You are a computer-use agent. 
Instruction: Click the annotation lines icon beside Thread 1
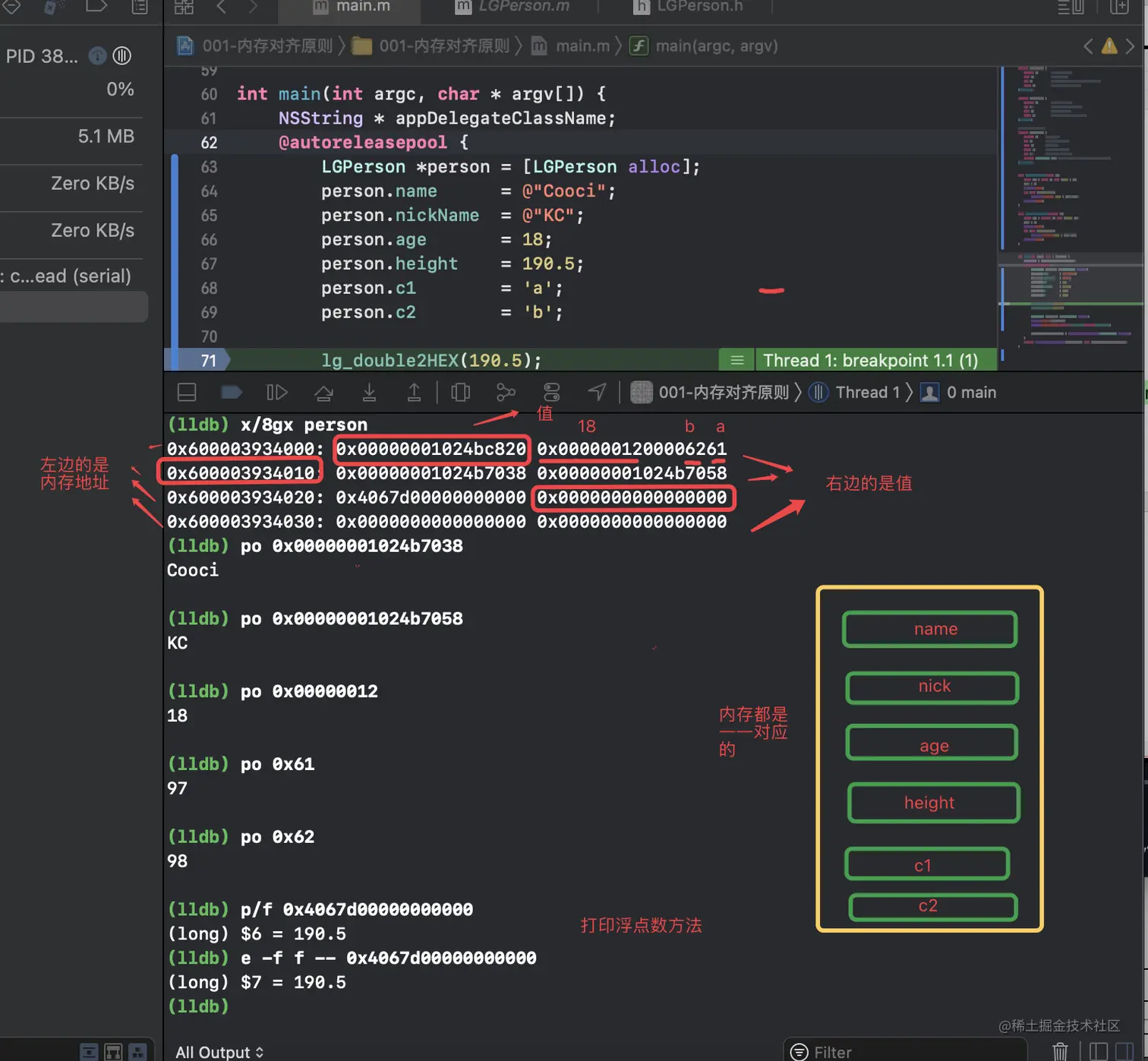point(736,360)
